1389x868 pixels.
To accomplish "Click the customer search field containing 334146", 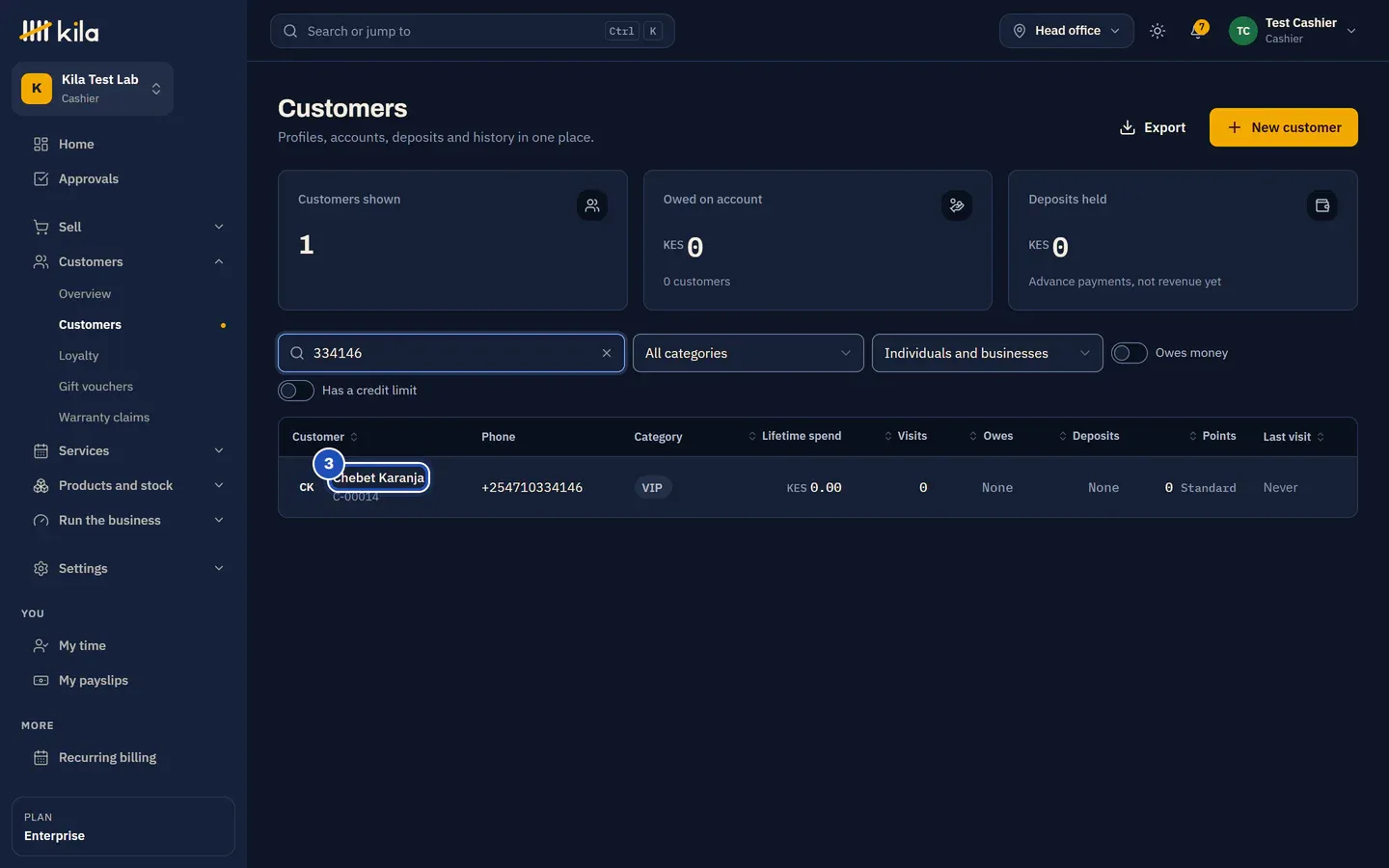I will (451, 353).
